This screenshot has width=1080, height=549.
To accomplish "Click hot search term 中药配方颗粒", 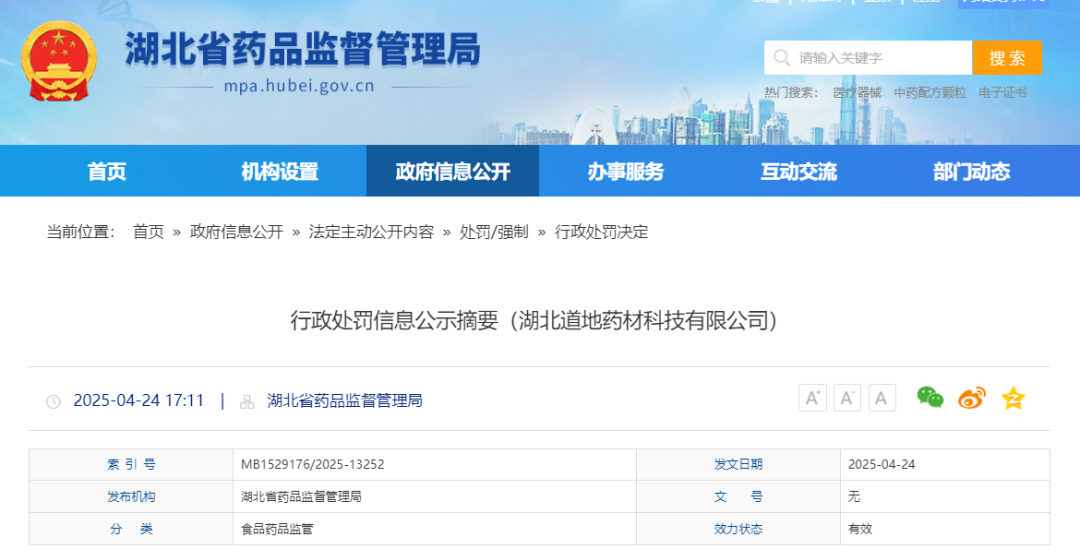I will [x=930, y=92].
